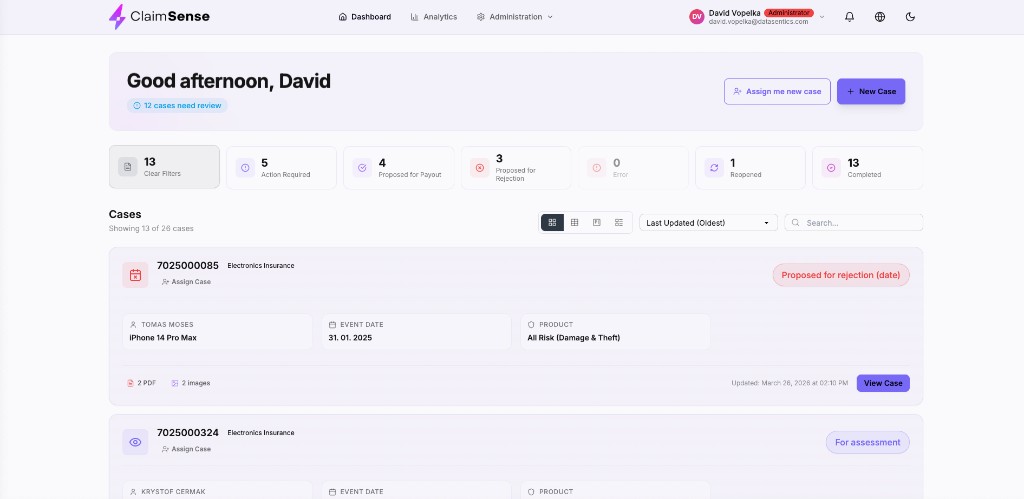This screenshot has width=1024, height=499.
Task: Click the Action Required icon
Action: click(245, 168)
